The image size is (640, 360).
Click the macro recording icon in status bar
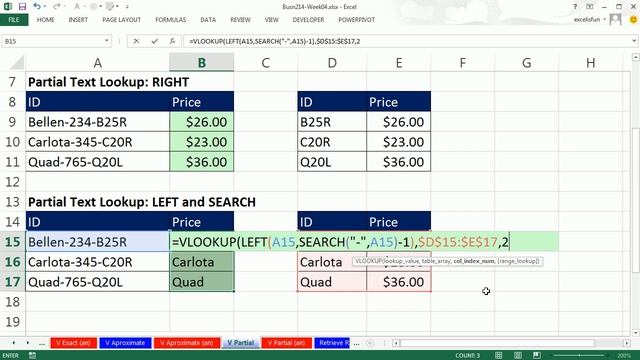[32, 356]
